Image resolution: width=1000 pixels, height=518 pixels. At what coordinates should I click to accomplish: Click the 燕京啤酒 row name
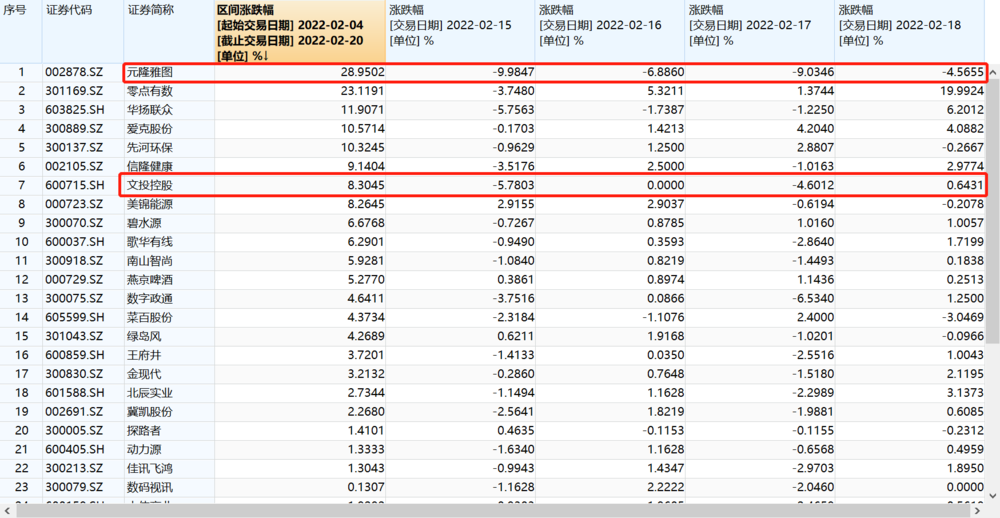[x=151, y=279]
